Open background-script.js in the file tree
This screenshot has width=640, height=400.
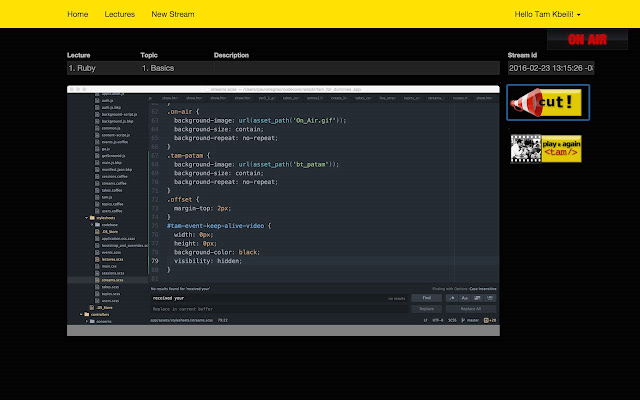tap(119, 114)
